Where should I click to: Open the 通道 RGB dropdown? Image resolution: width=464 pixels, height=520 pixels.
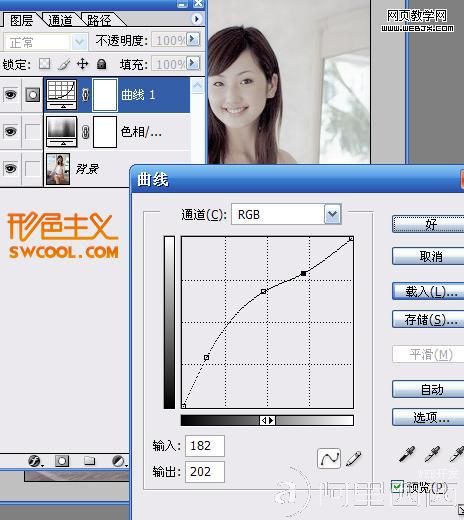pos(333,214)
